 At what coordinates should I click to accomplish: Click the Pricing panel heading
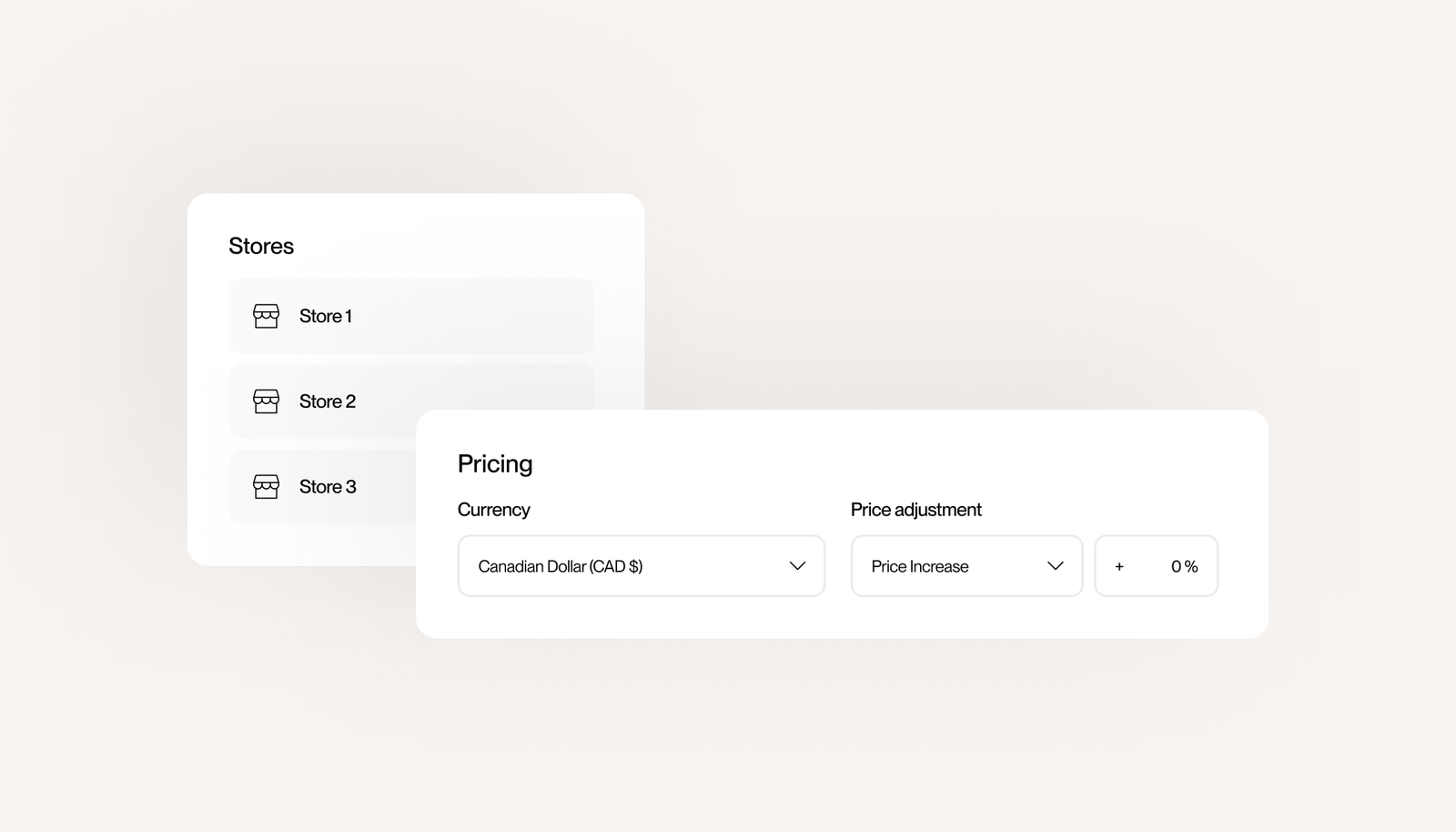(x=495, y=464)
